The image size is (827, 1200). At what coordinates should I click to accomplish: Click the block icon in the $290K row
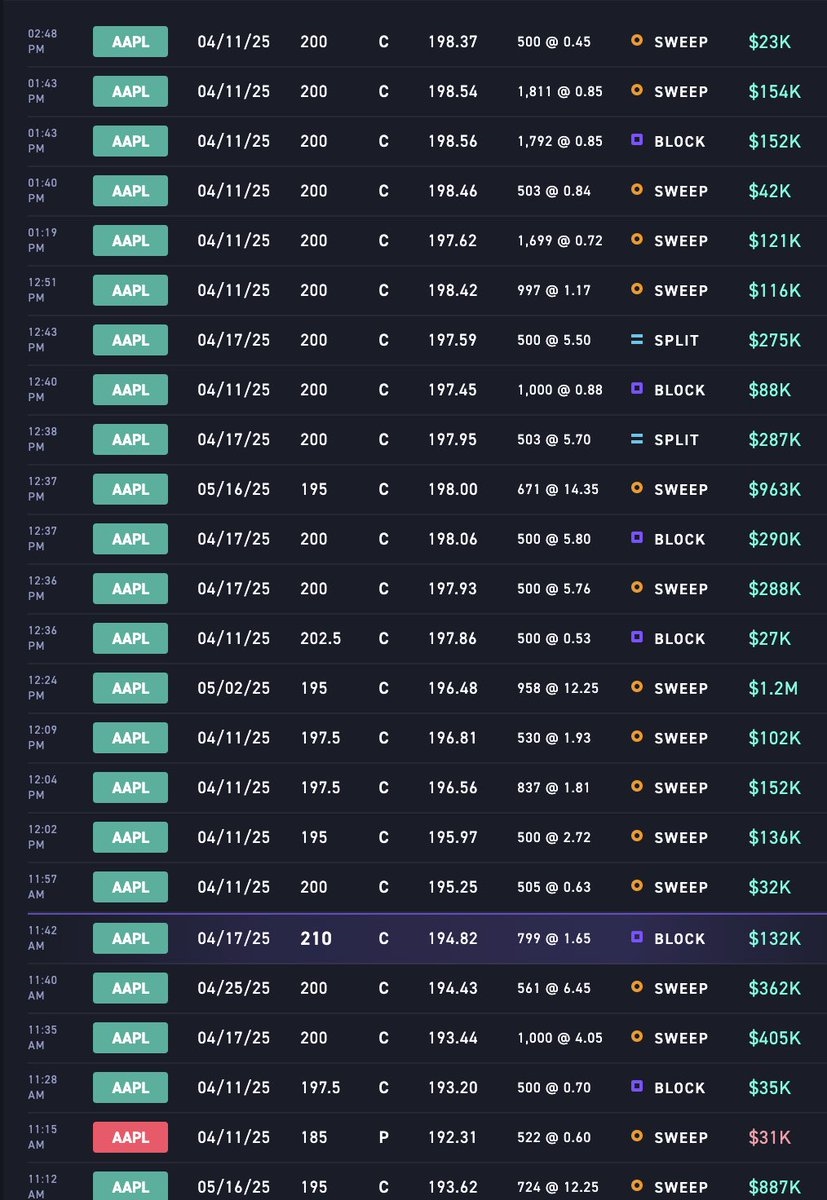(636, 539)
